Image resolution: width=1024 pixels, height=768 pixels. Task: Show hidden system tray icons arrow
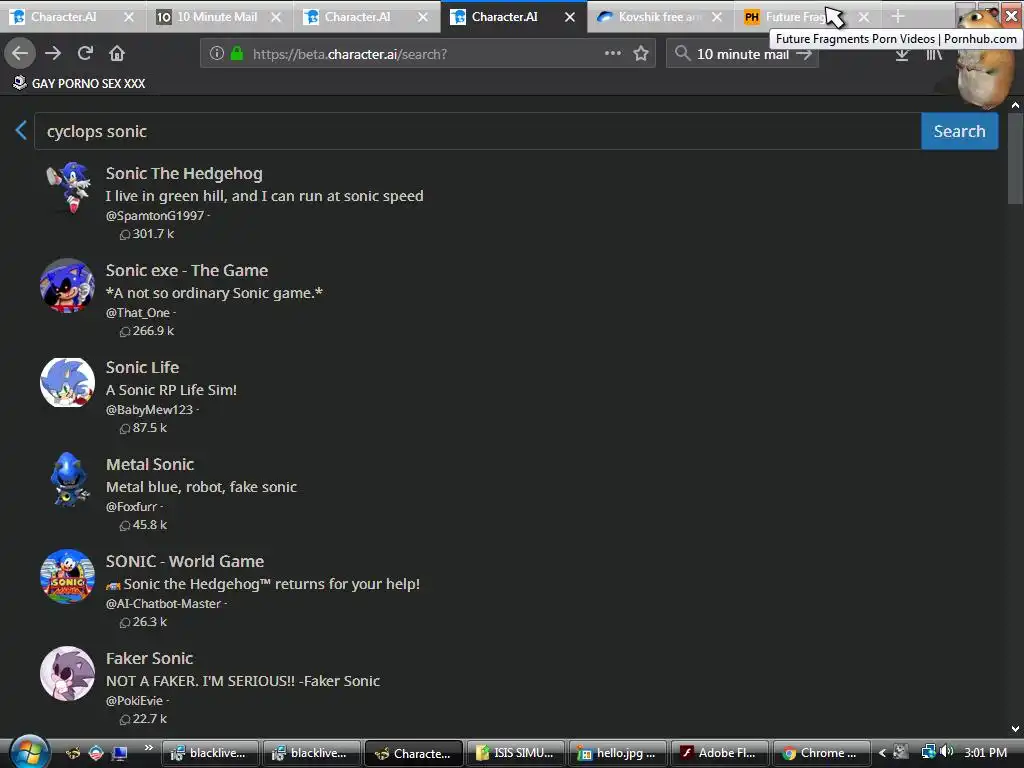(882, 753)
